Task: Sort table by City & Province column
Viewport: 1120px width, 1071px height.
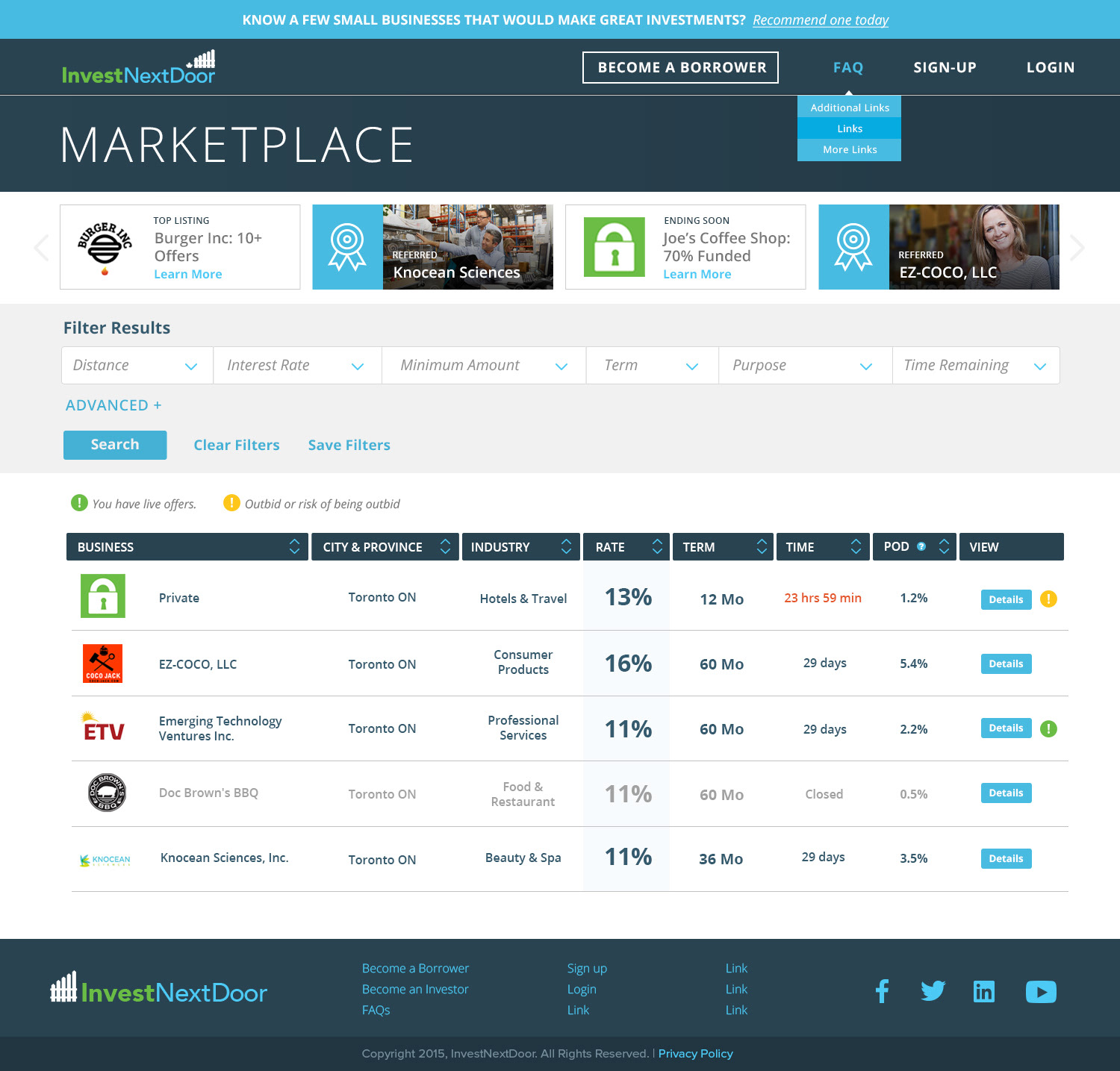Action: [x=445, y=546]
